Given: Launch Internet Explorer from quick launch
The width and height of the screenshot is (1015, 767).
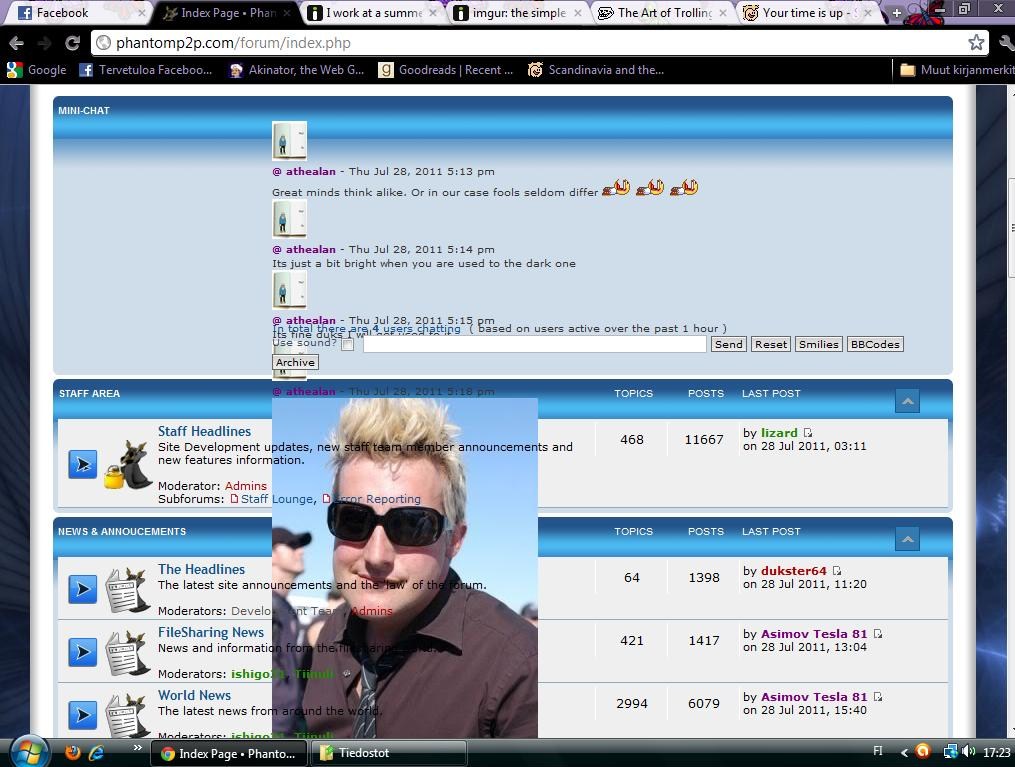Looking at the screenshot, I should point(96,752).
